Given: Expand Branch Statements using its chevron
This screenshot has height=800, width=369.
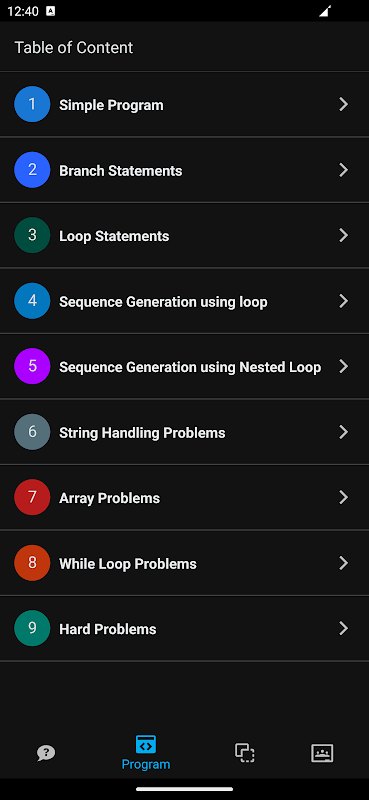Looking at the screenshot, I should pos(343,170).
